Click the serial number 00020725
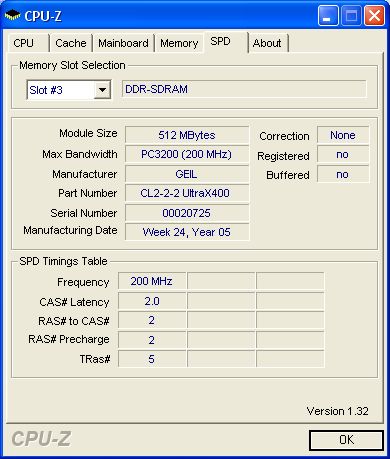The width and height of the screenshot is (390, 459). click(187, 213)
